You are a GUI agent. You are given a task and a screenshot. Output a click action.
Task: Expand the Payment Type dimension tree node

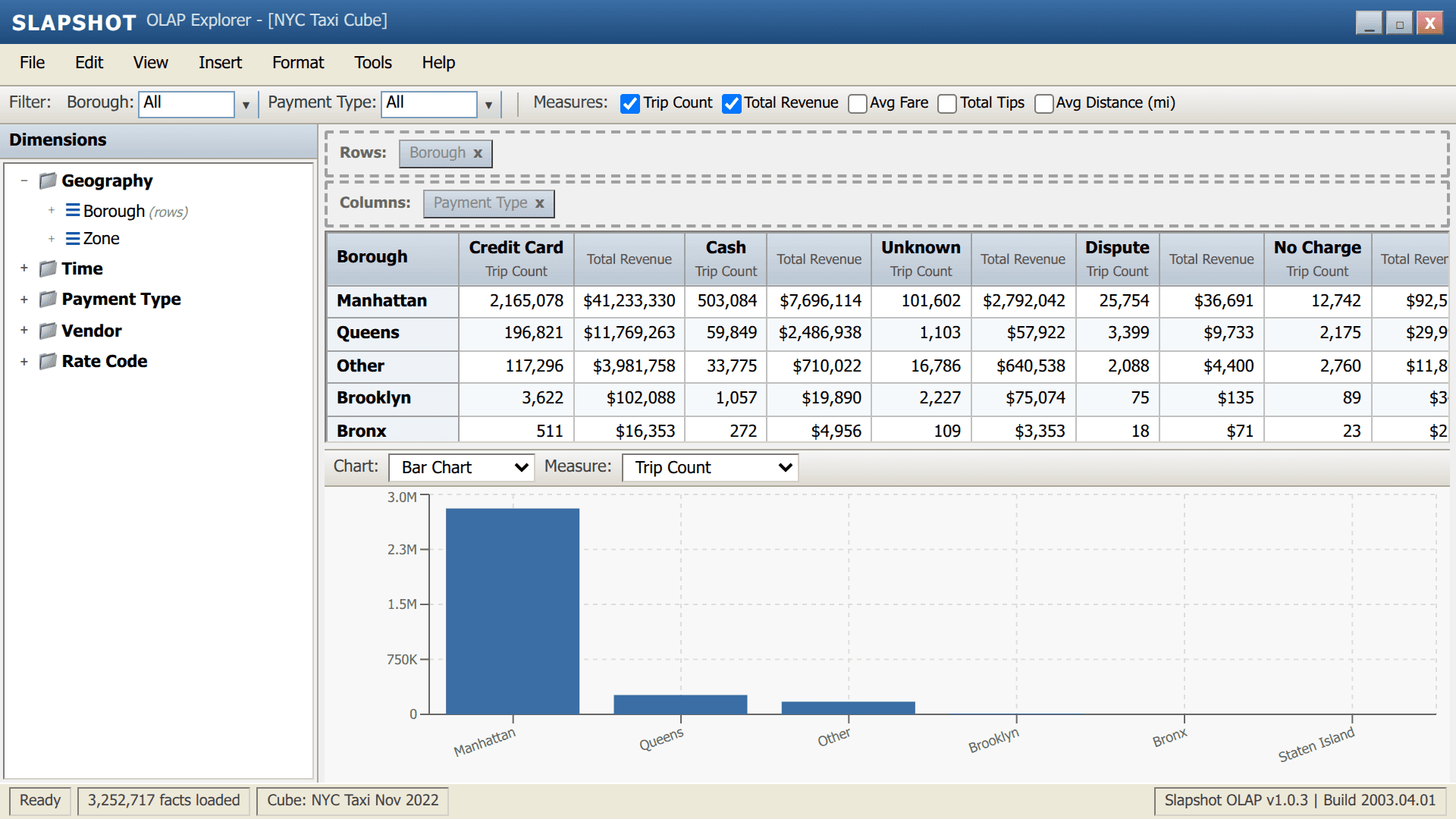[x=24, y=299]
